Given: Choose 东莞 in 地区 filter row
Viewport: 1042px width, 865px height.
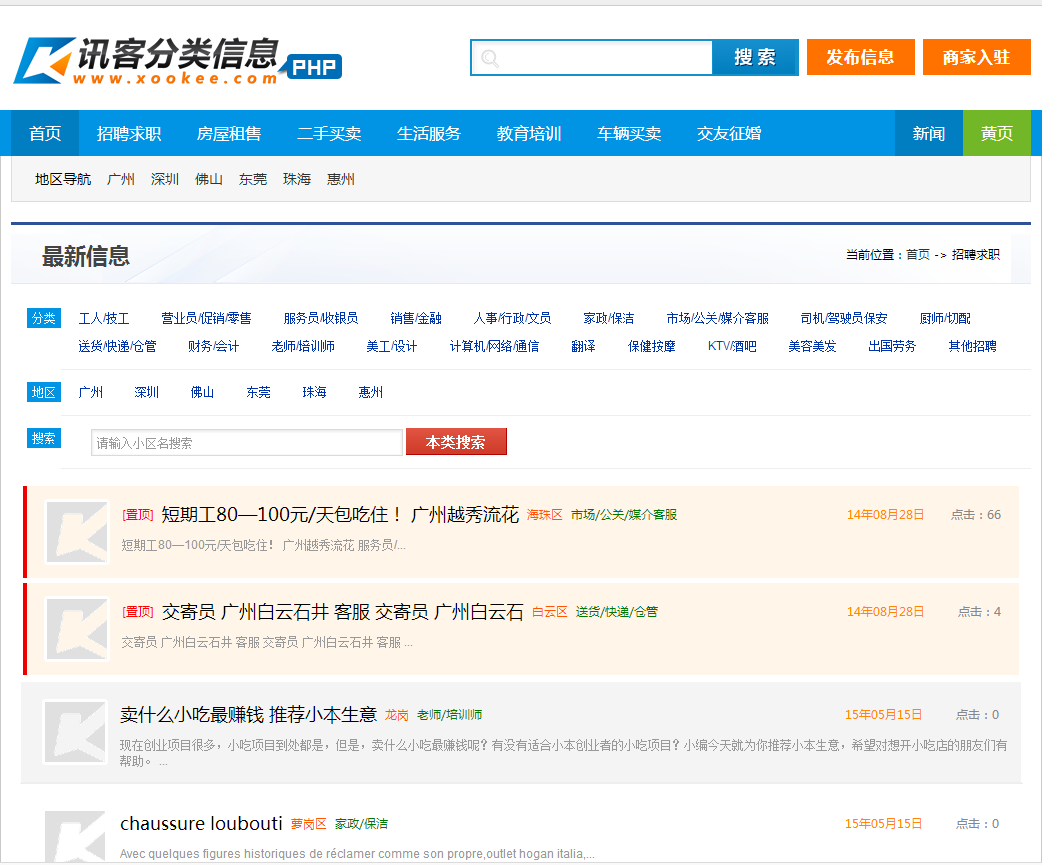Looking at the screenshot, I should pyautogui.click(x=259, y=392).
